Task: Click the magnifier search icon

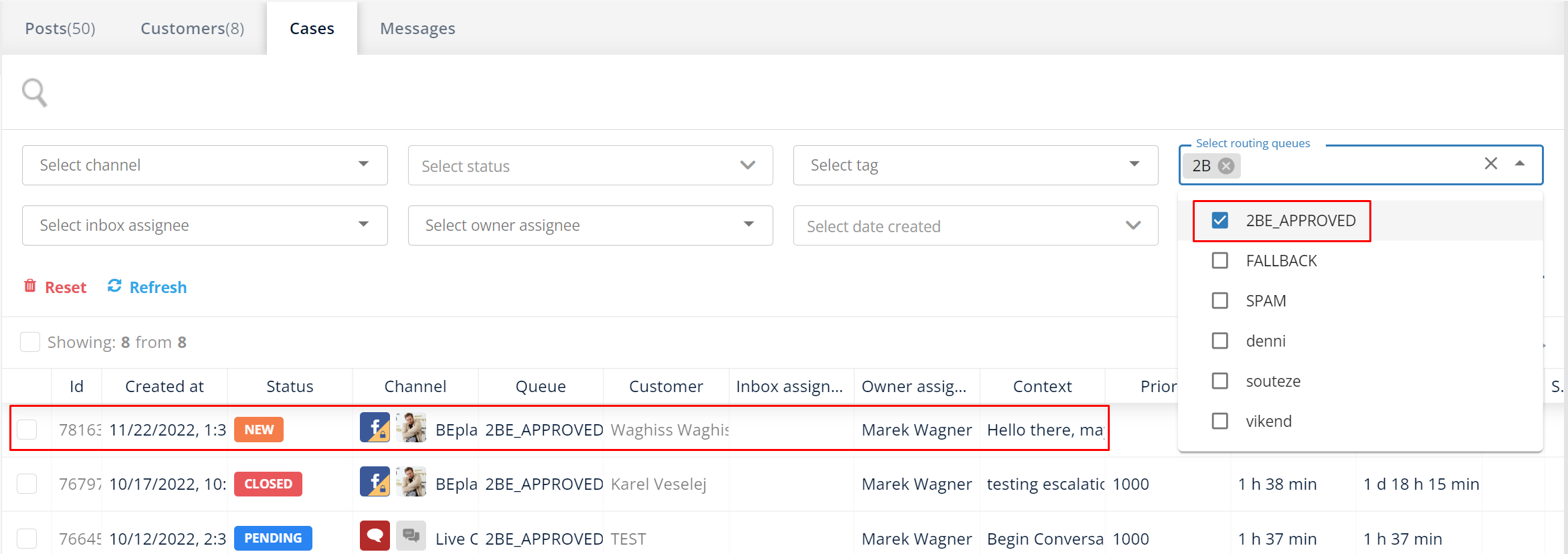Action: 35,93
